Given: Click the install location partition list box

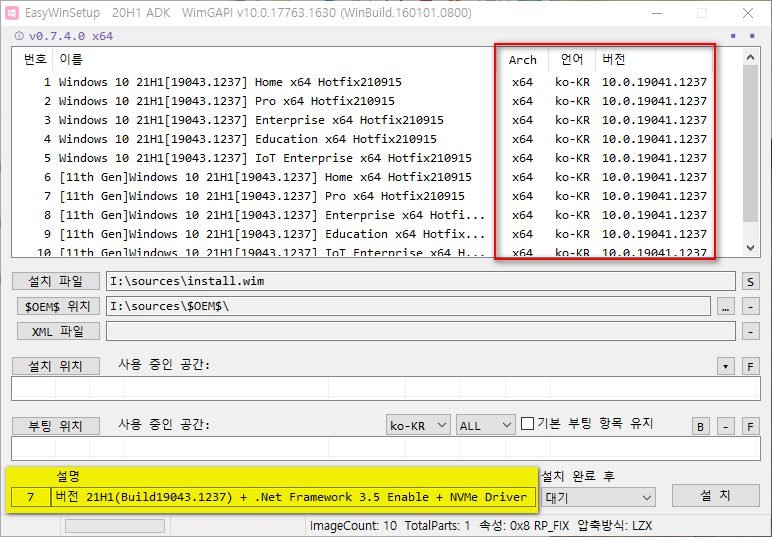Looking at the screenshot, I should tap(386, 388).
